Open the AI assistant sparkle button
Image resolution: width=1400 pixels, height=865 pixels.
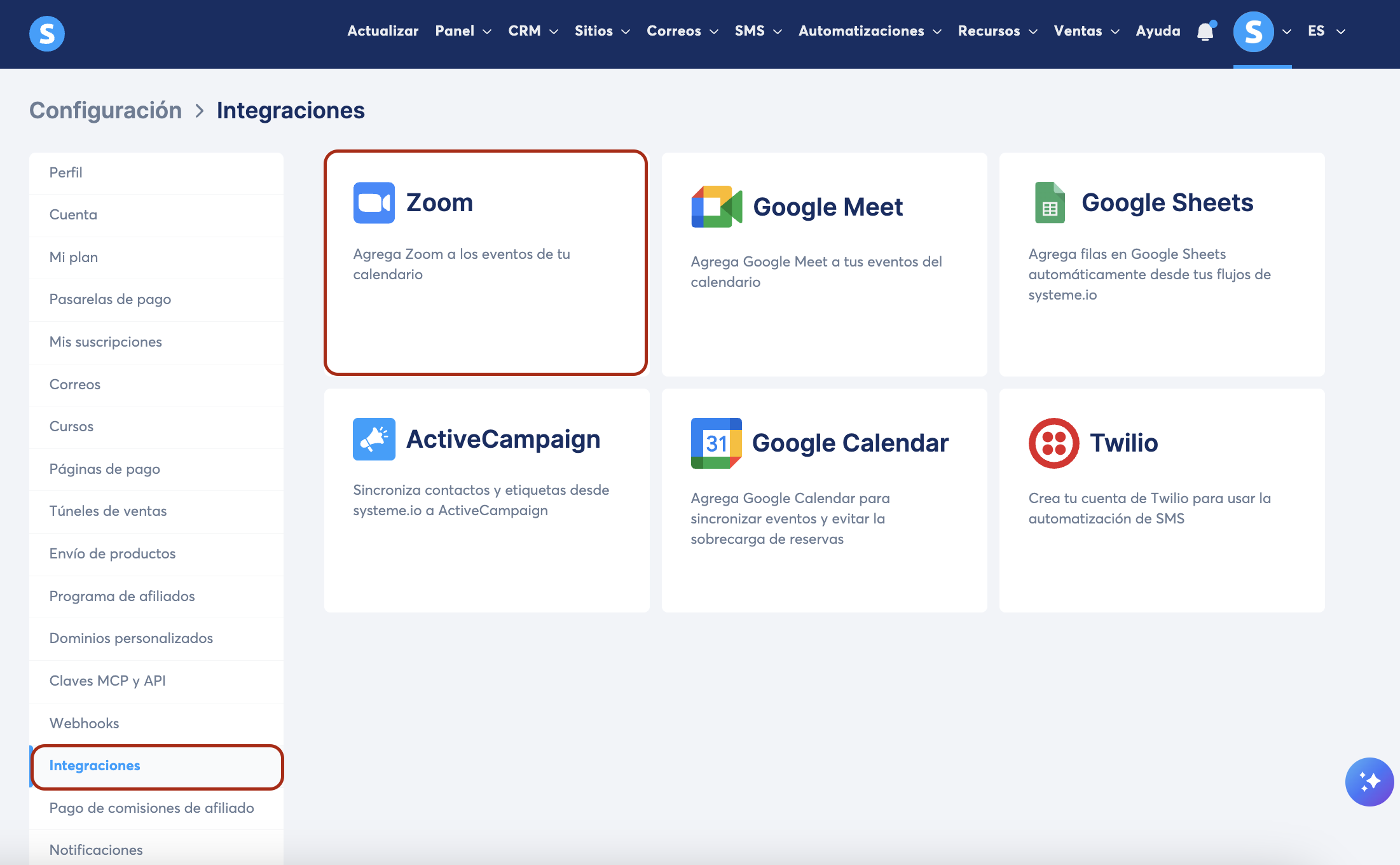(1369, 782)
